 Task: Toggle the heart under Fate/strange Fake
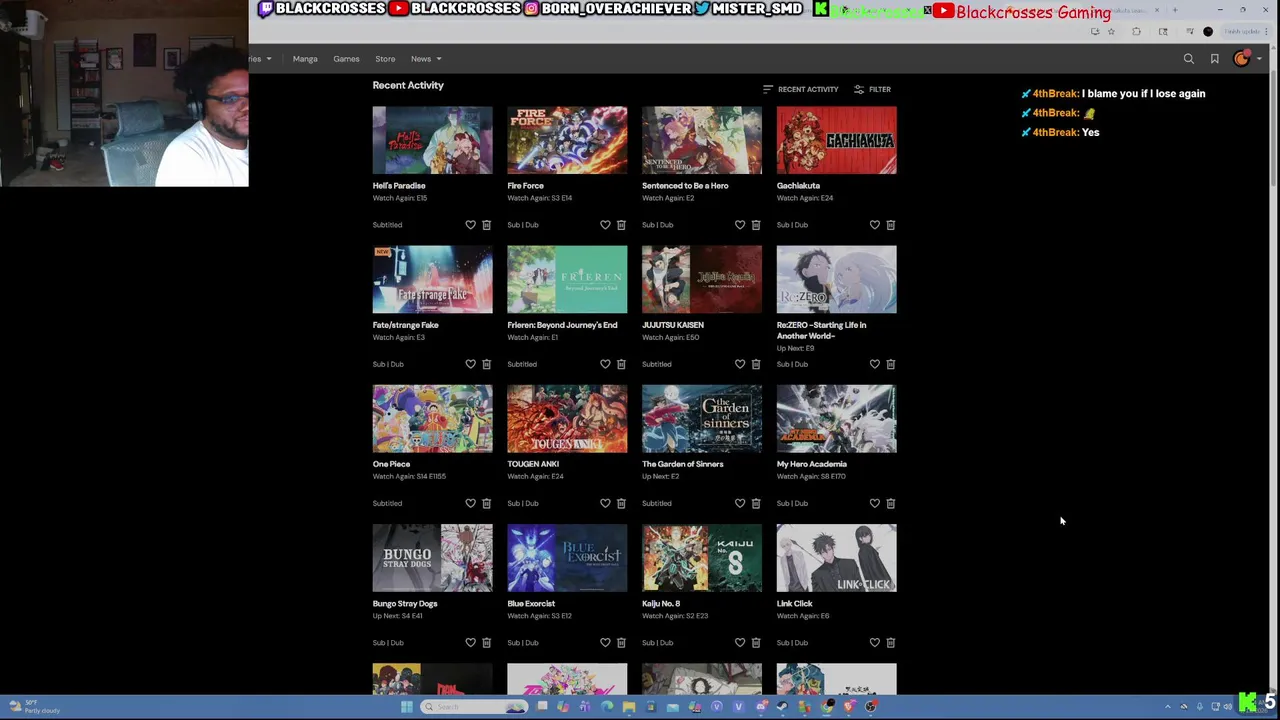point(470,364)
